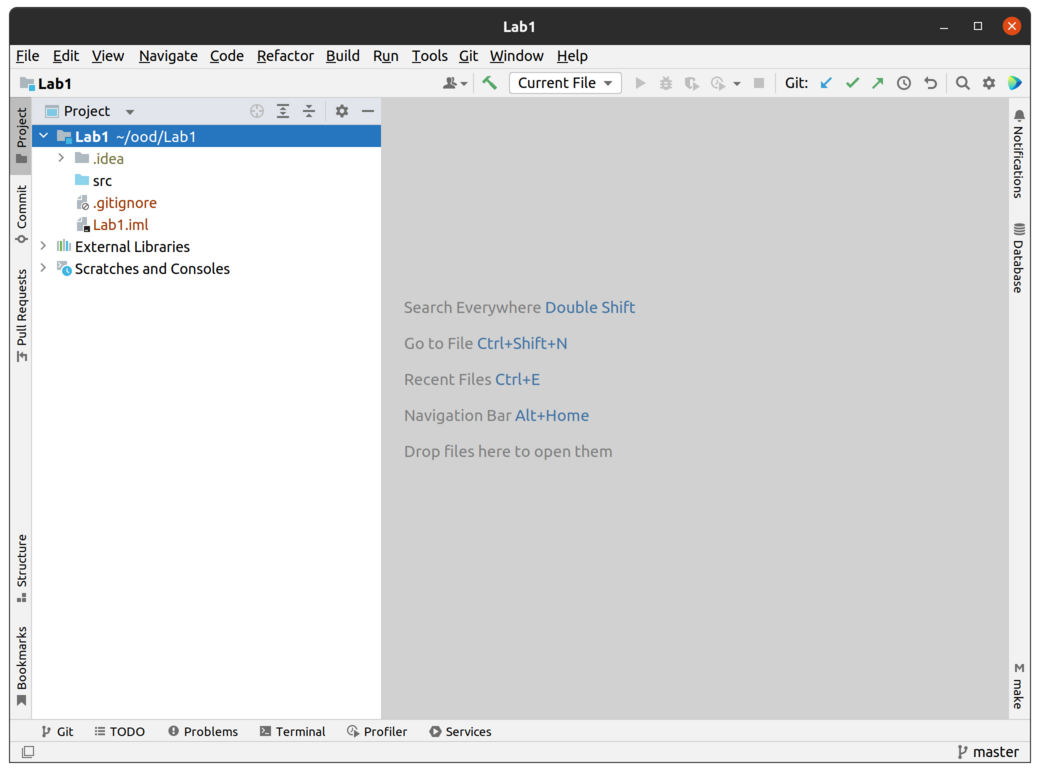
Task: Expand the .idea folder
Action: pyautogui.click(x=61, y=158)
